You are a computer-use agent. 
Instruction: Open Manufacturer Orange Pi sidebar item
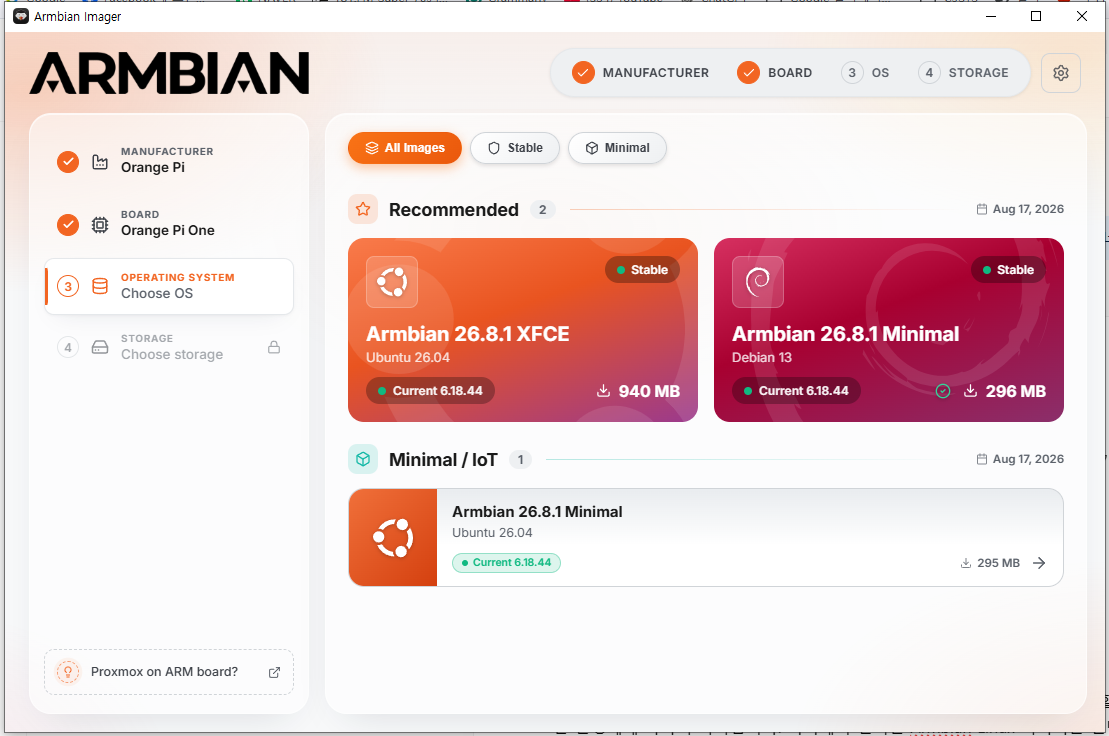169,161
